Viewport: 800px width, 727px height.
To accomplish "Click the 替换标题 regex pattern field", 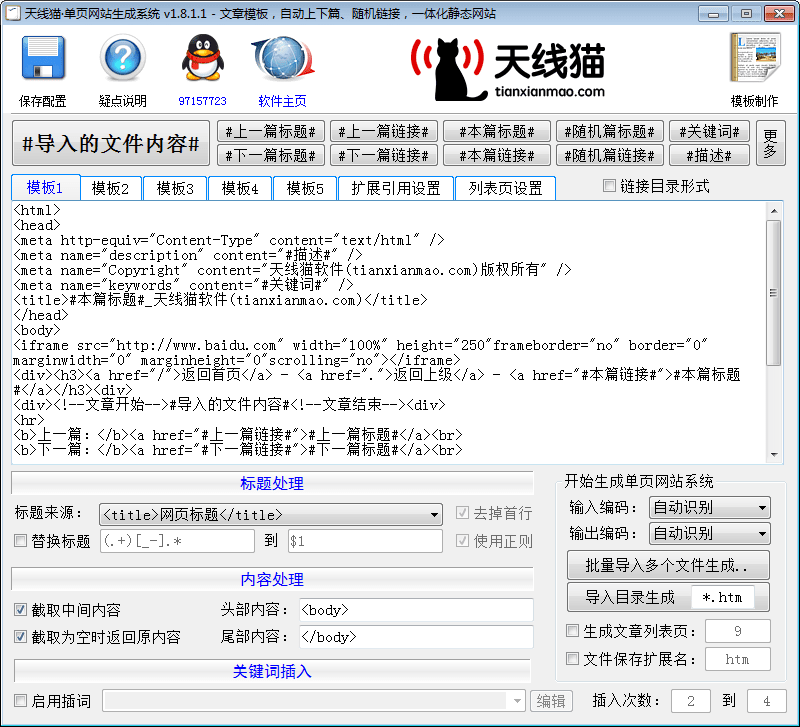I will (178, 541).
